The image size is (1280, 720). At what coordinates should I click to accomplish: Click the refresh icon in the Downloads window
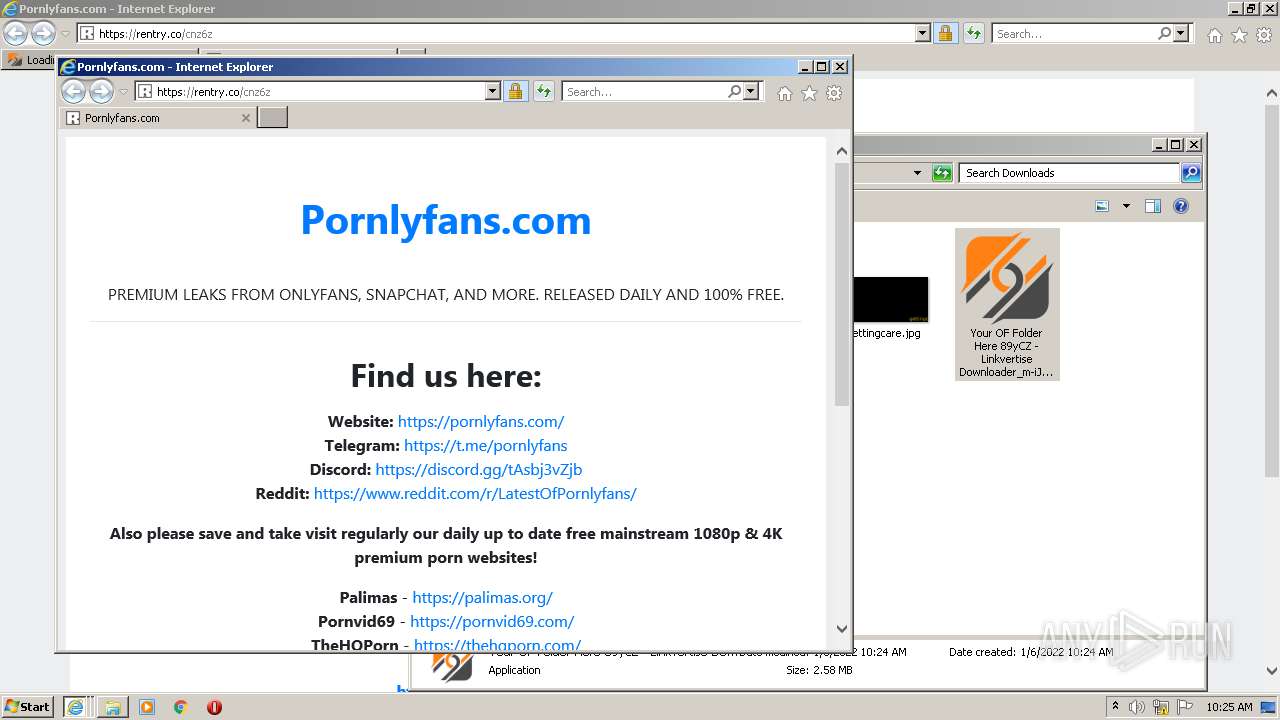point(942,173)
